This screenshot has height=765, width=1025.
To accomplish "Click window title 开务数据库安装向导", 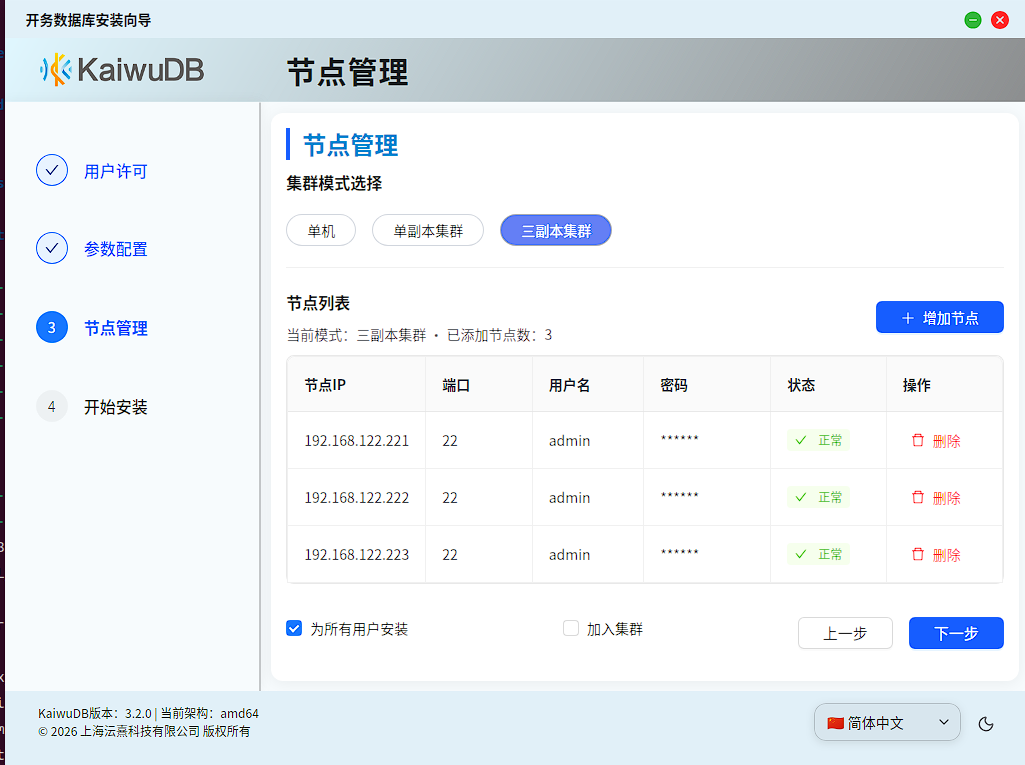I will 88,20.
